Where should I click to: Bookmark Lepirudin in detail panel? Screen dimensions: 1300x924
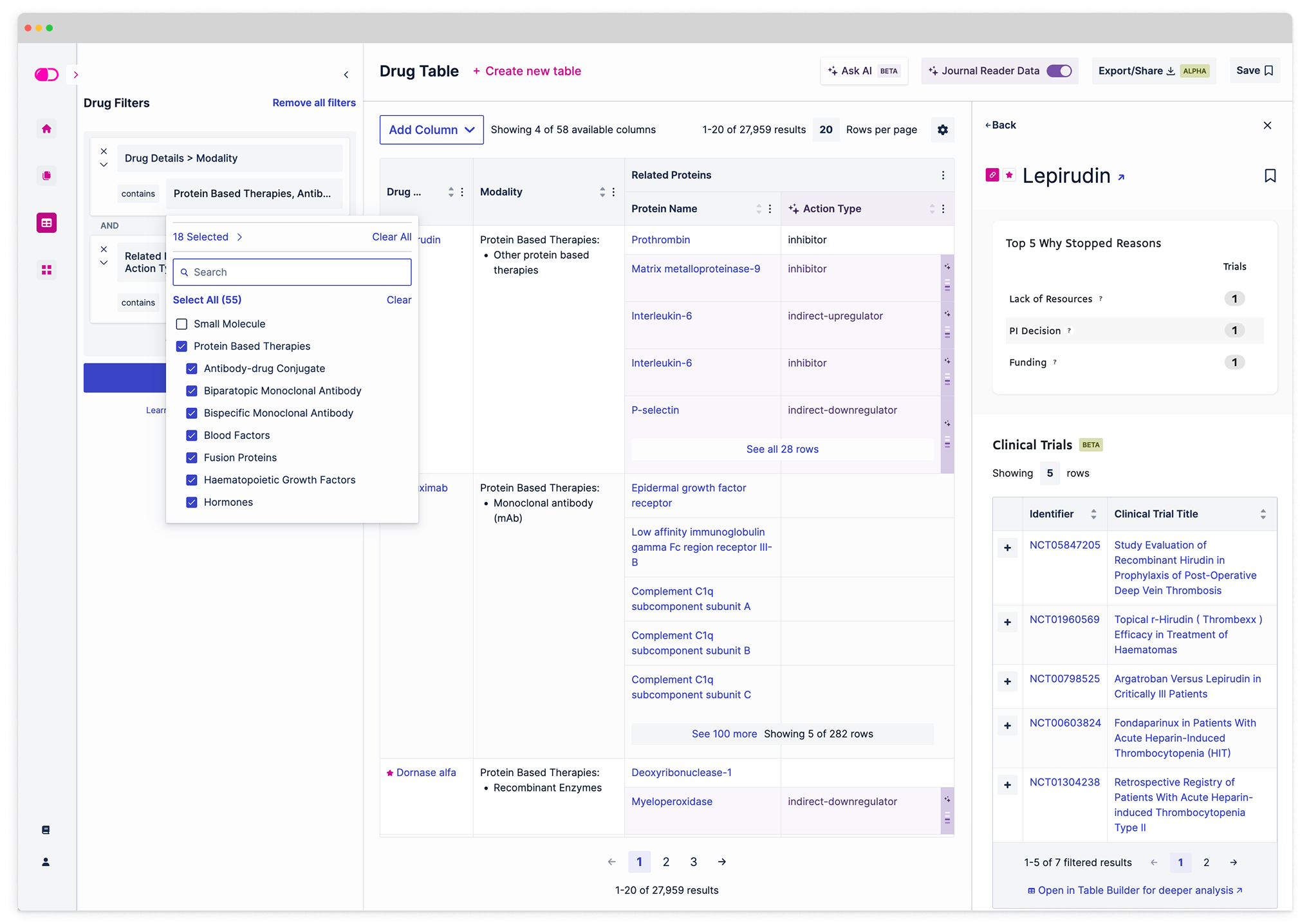point(1270,176)
